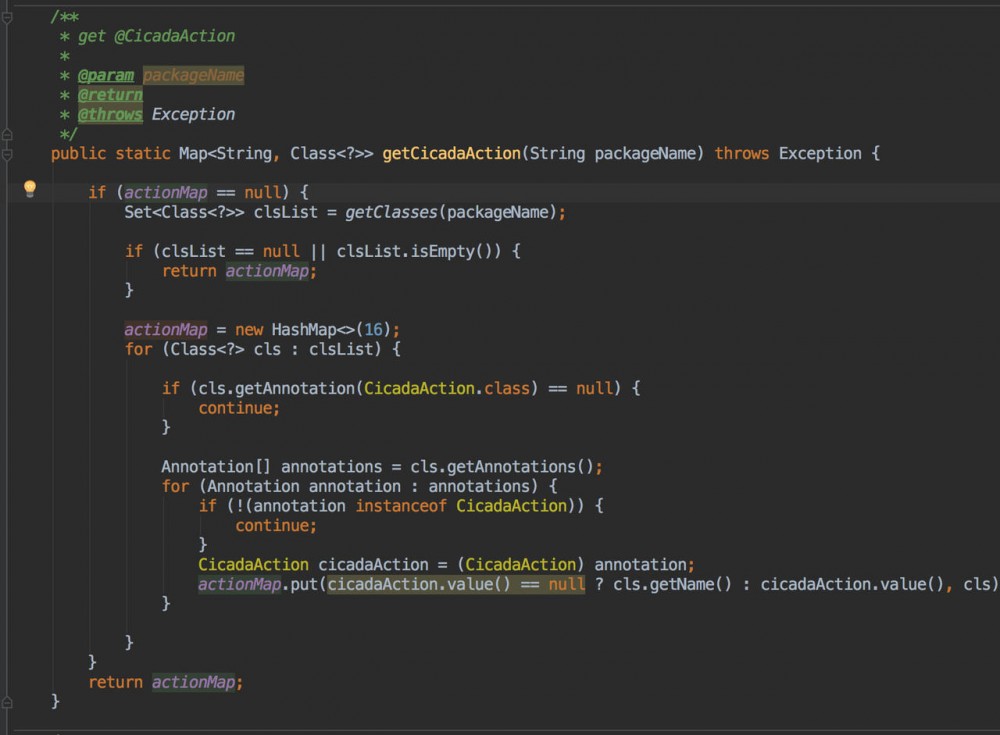This screenshot has width=1000, height=735.
Task: Click the cls.getName() call
Action: tap(672, 584)
